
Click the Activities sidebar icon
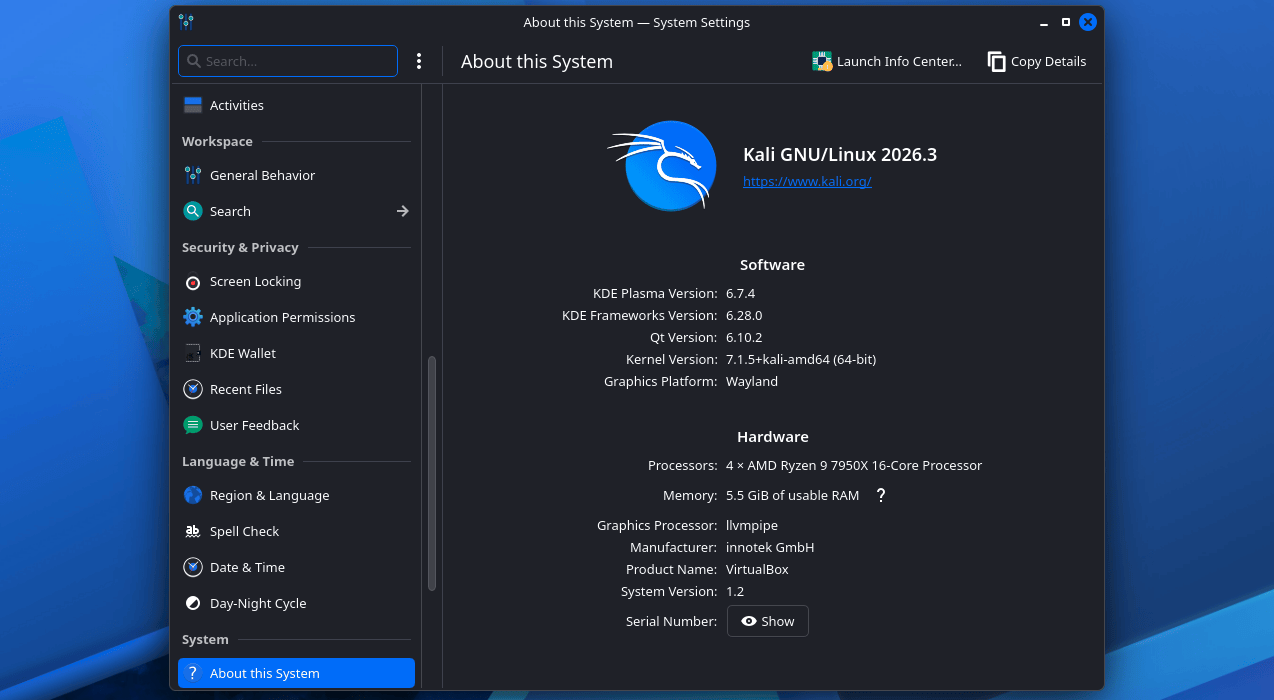[193, 105]
